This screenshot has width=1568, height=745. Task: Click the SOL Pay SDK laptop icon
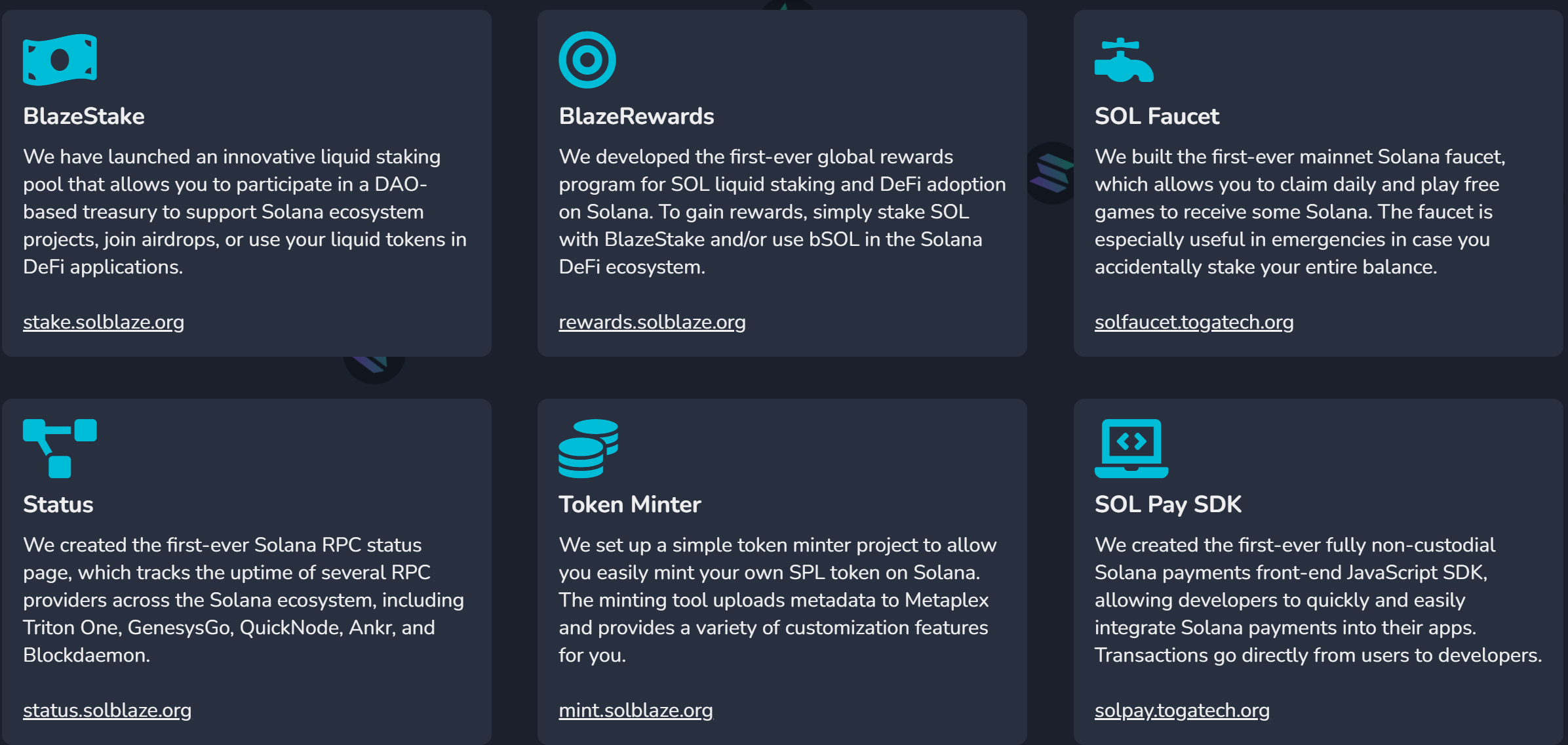(x=1131, y=448)
